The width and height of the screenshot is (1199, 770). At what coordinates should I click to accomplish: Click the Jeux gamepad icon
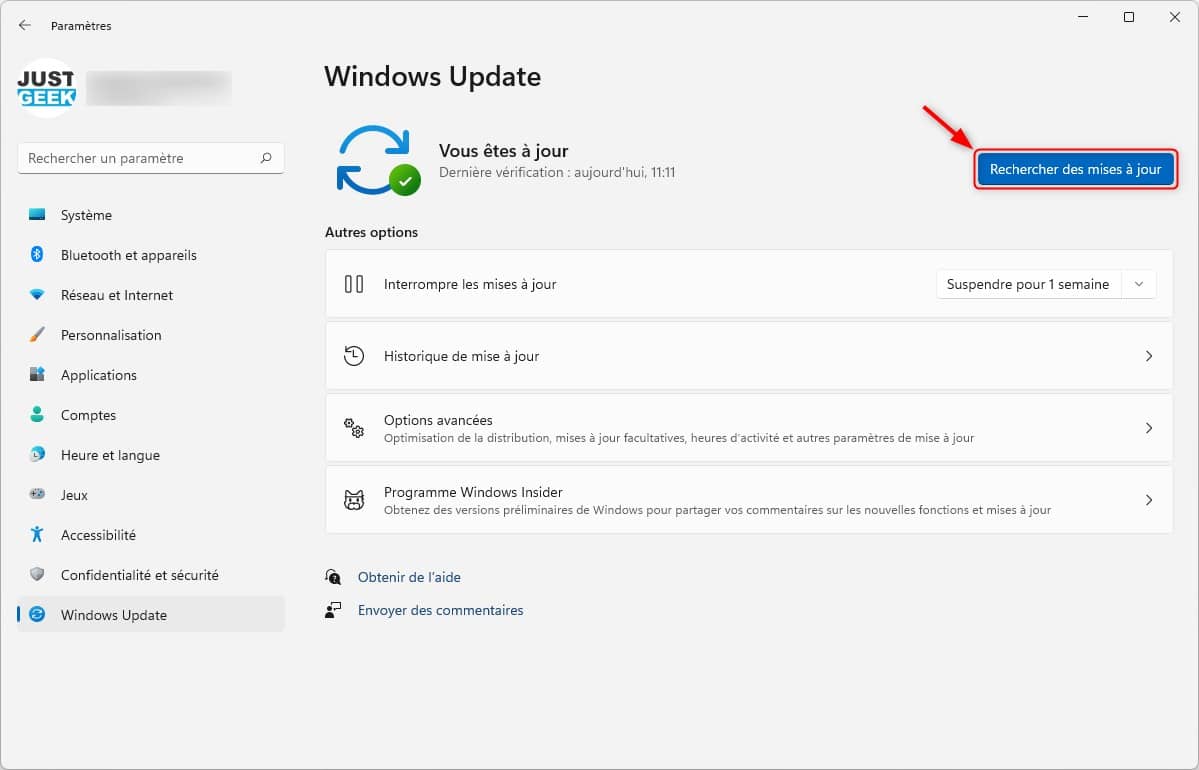click(x=37, y=494)
